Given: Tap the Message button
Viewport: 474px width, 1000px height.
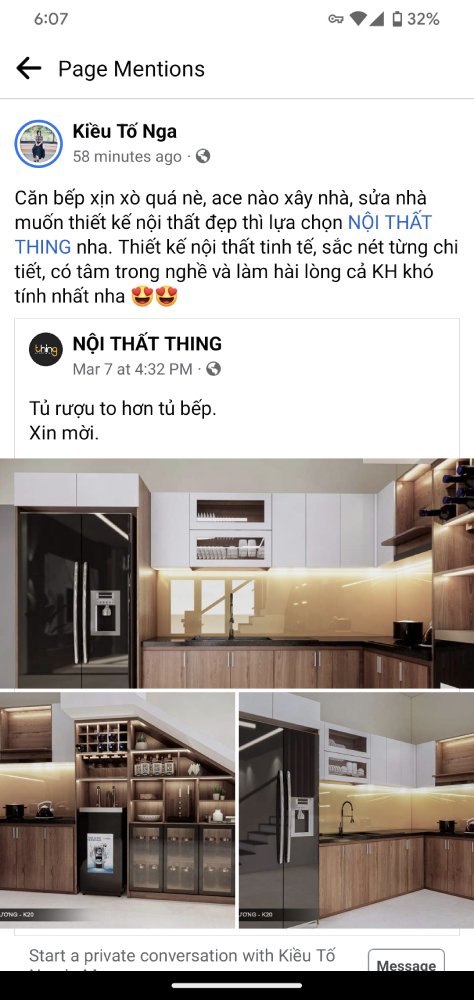Looking at the screenshot, I should 406,961.
